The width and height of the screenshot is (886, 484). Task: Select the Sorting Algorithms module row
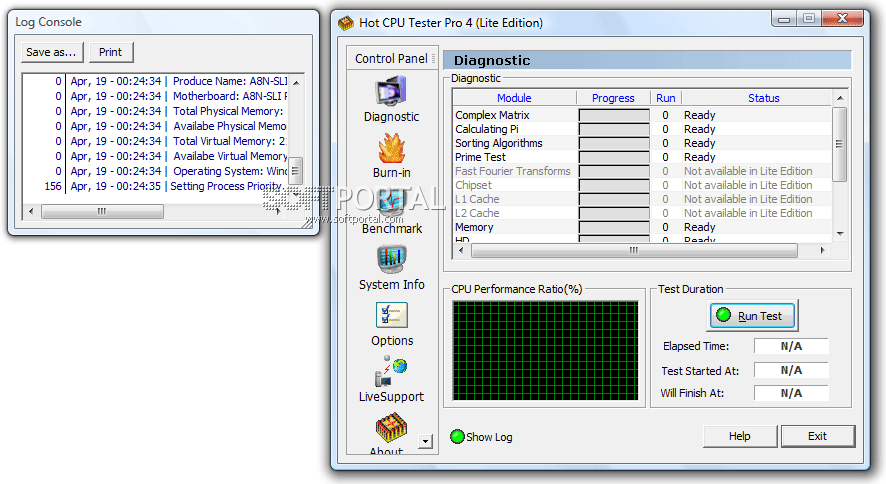642,143
